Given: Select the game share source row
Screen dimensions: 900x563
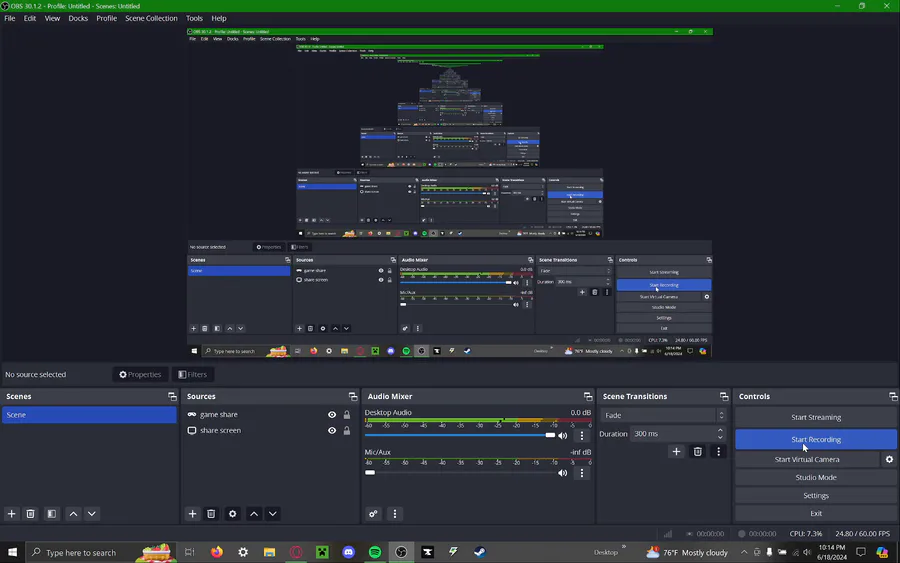Looking at the screenshot, I should 269,414.
